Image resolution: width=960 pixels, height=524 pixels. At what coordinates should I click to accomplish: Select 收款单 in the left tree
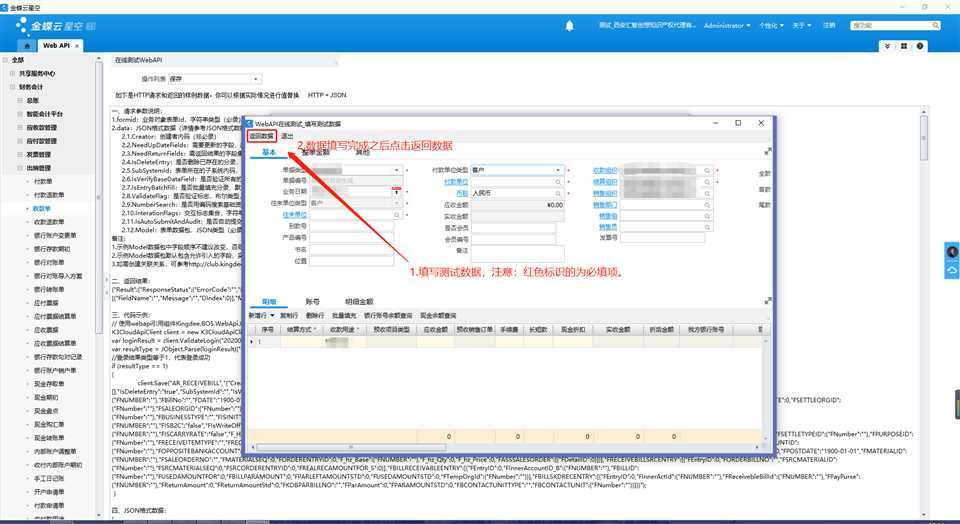coord(42,209)
